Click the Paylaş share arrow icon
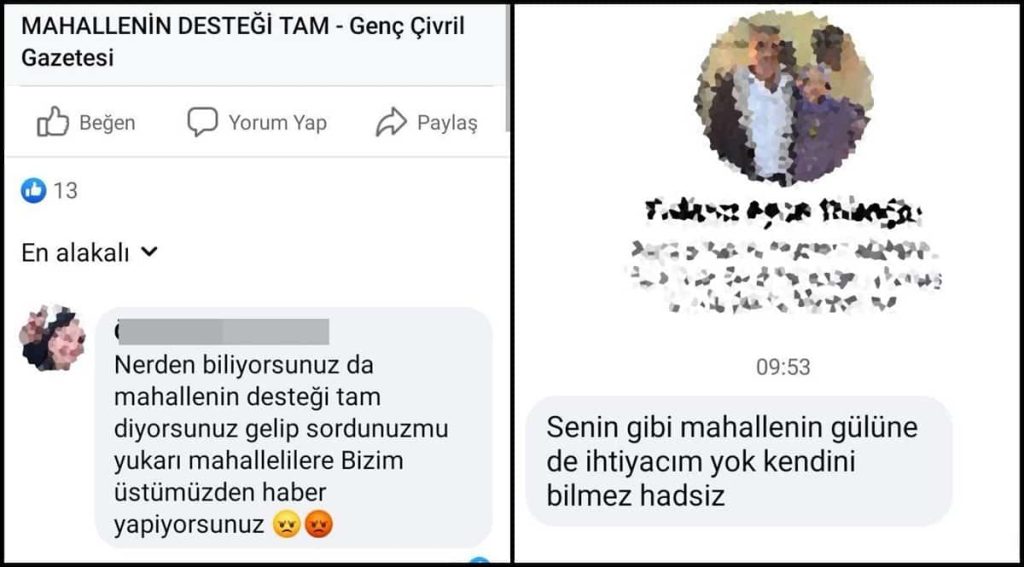Screen dimensions: 1024x567 coord(391,123)
